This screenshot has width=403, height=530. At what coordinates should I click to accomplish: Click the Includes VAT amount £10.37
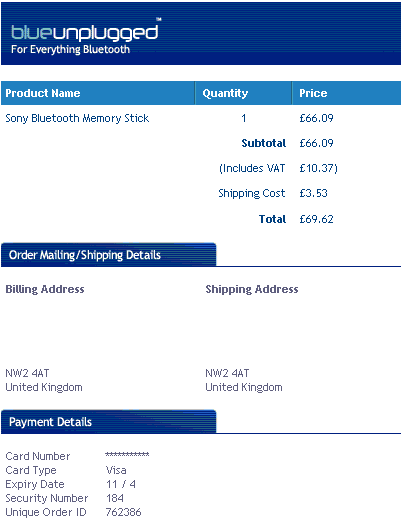(318, 168)
